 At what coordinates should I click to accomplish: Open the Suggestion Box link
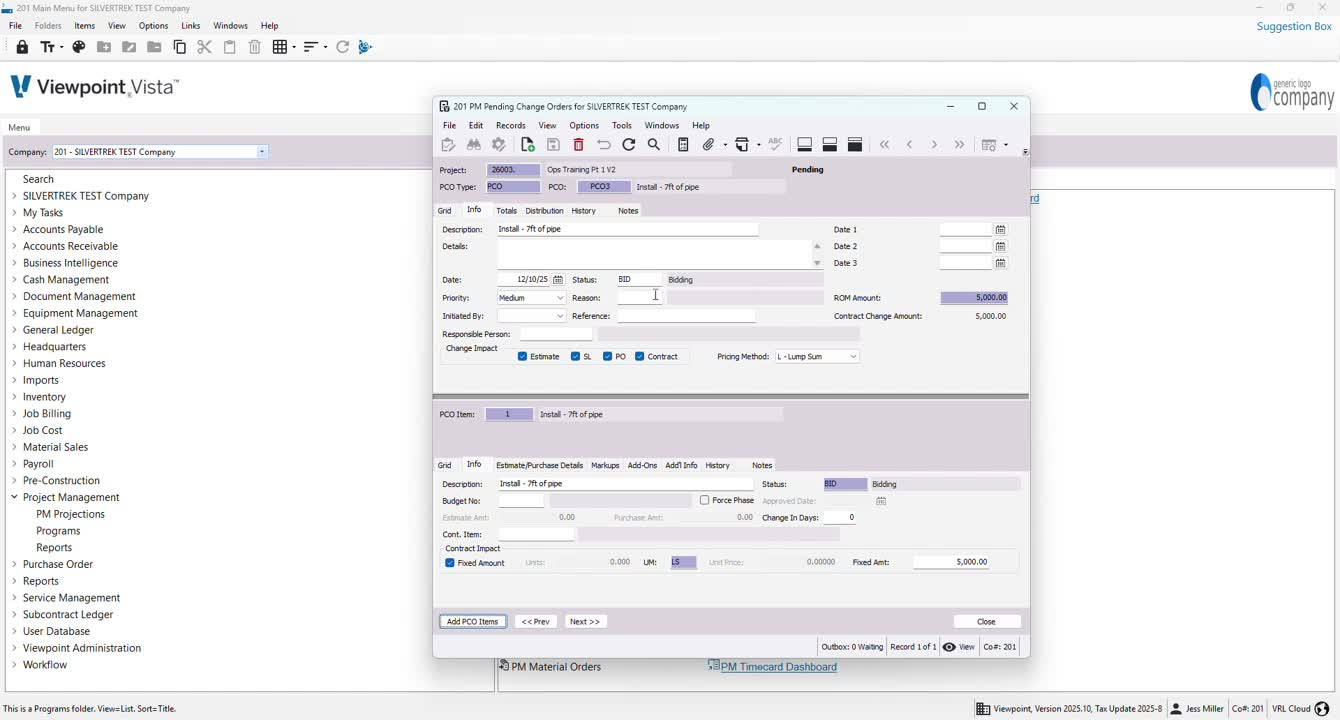(1294, 26)
